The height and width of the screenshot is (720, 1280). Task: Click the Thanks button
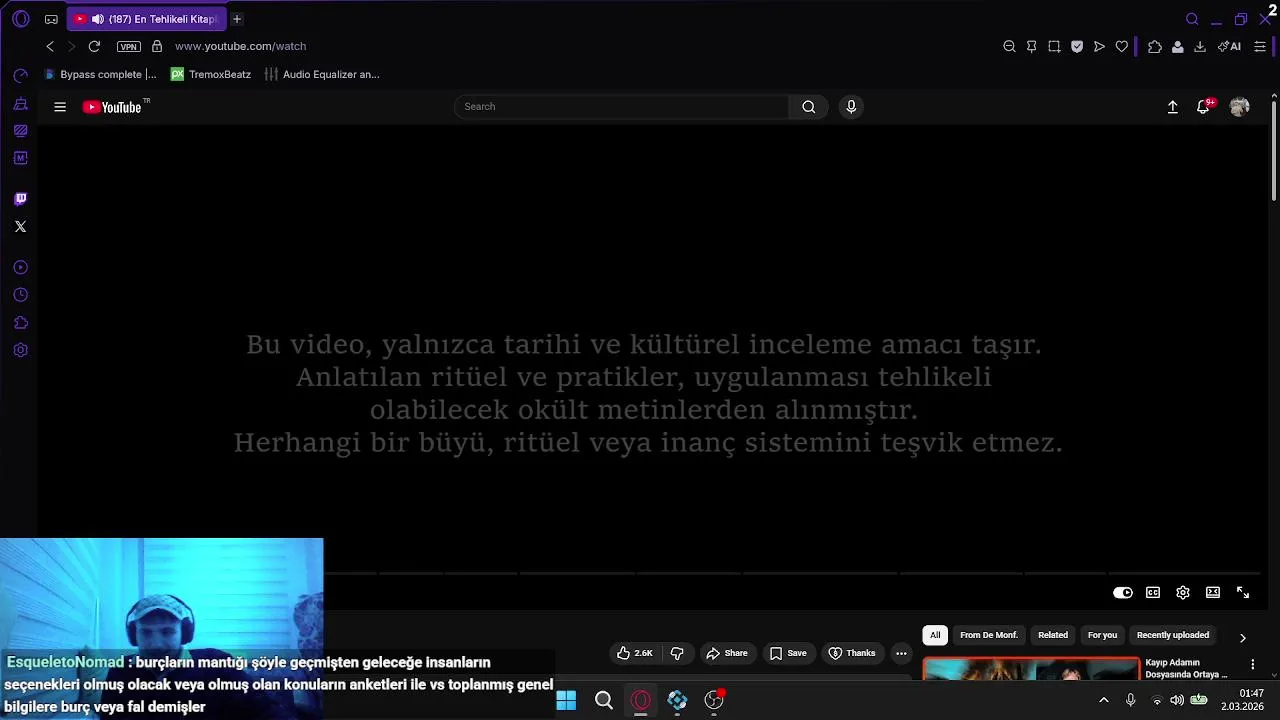coord(852,653)
